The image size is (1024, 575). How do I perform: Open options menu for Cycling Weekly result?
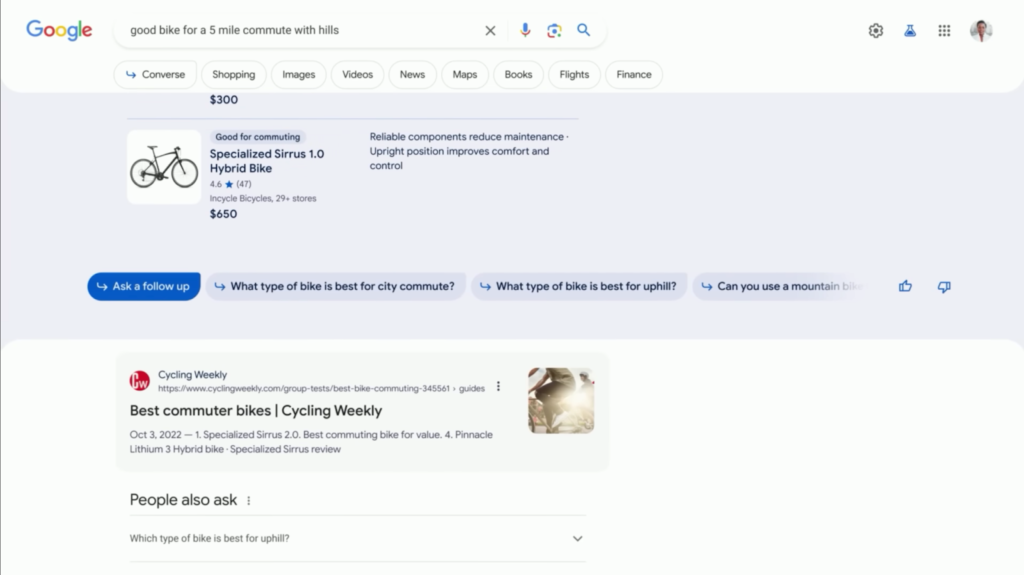point(499,387)
